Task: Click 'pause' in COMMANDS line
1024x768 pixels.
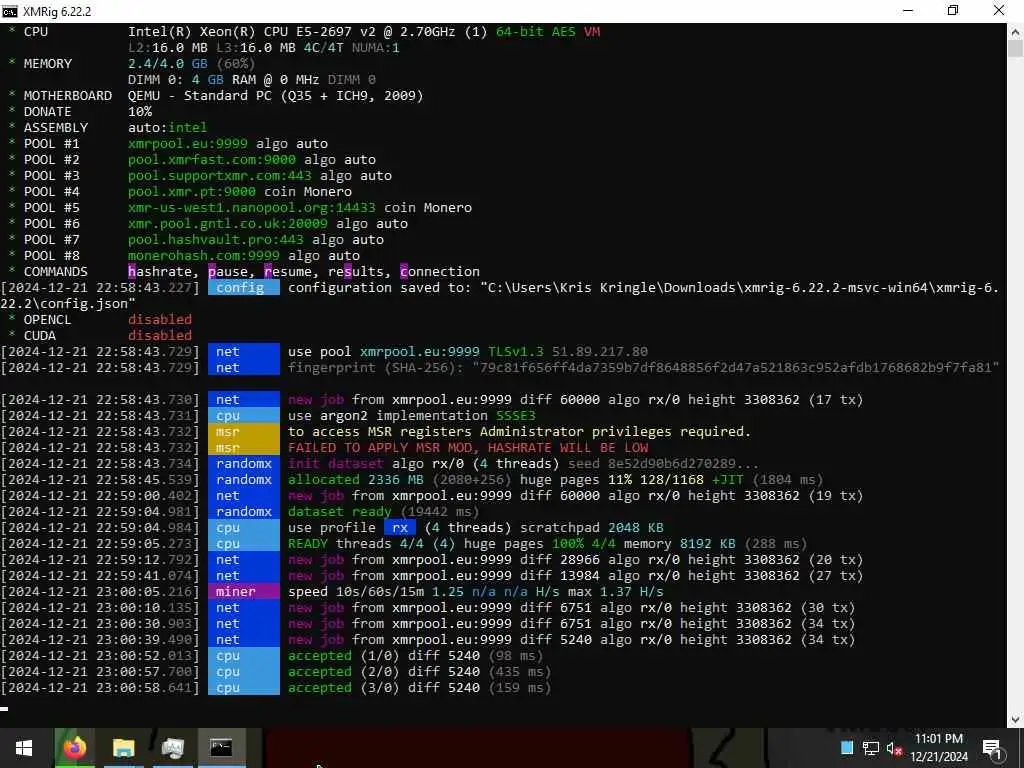Action: click(x=229, y=272)
